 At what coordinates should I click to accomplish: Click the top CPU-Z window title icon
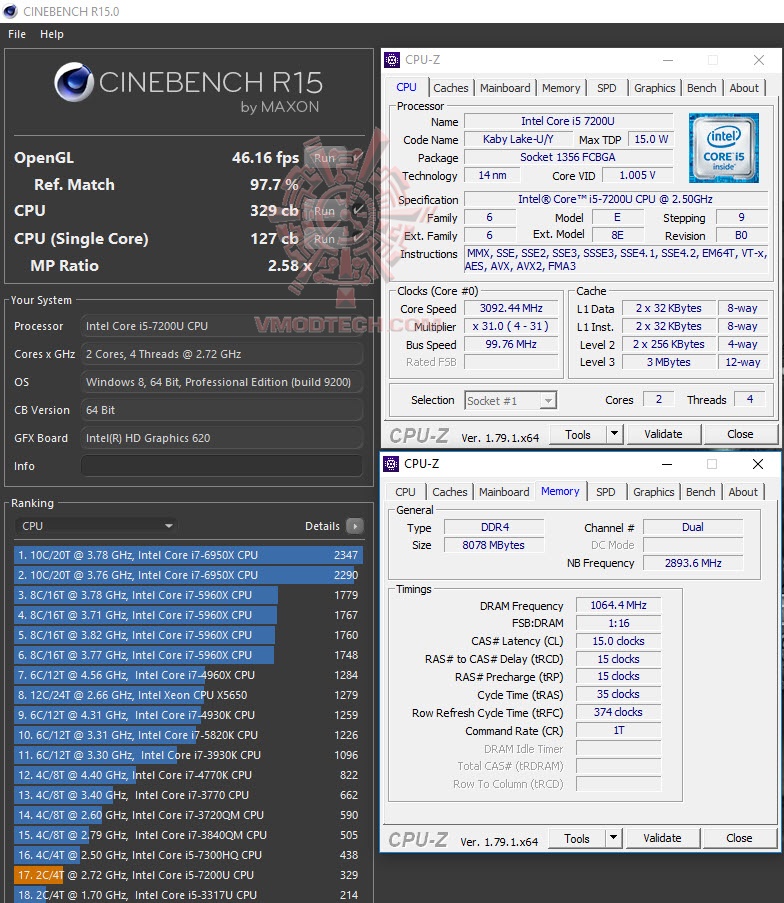pos(392,60)
